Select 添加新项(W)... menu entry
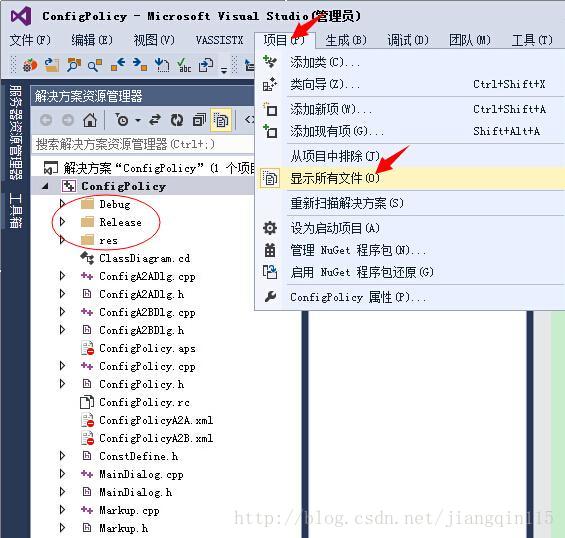The height and width of the screenshot is (538, 565). coord(409,109)
